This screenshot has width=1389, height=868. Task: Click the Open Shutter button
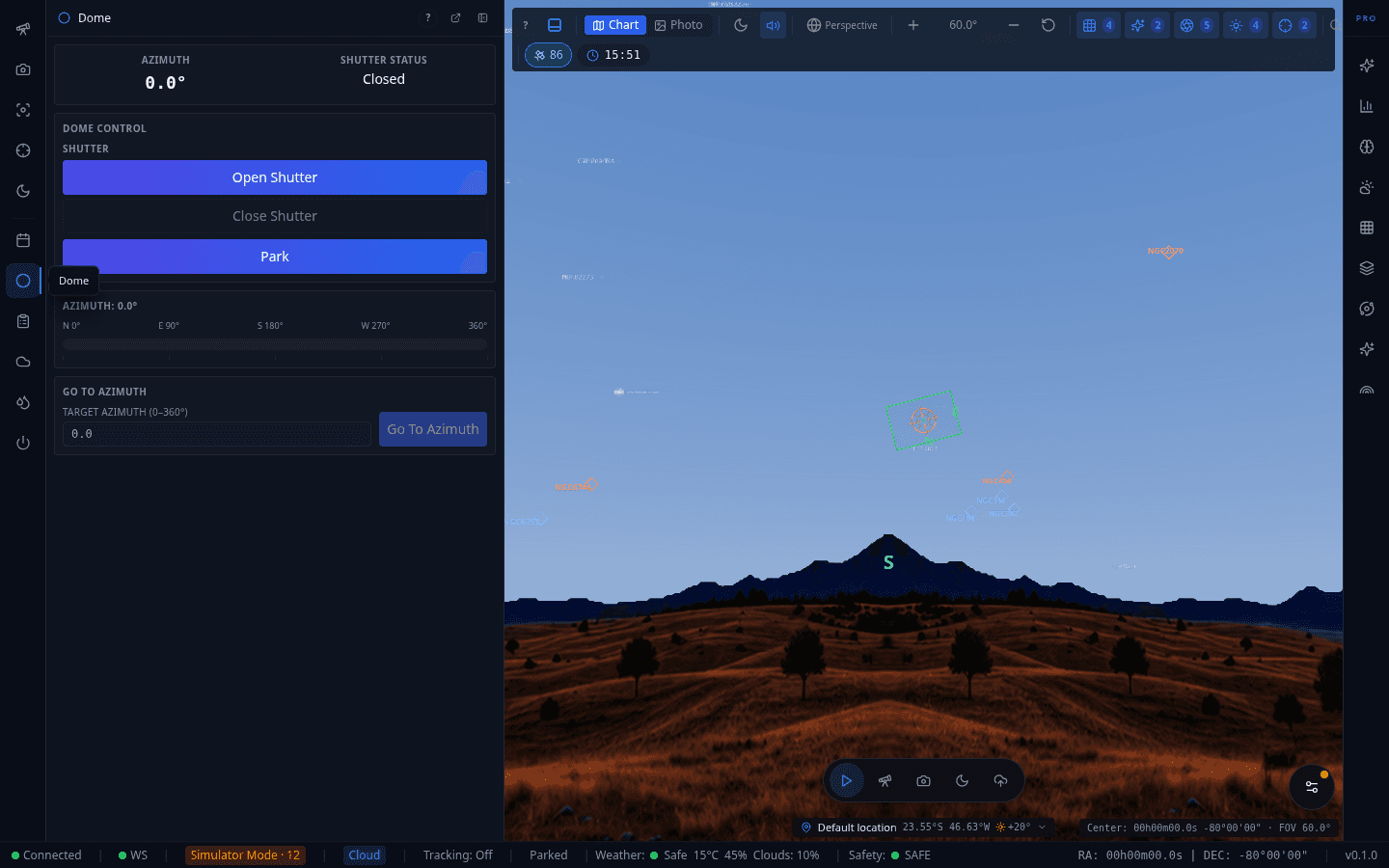click(x=275, y=177)
